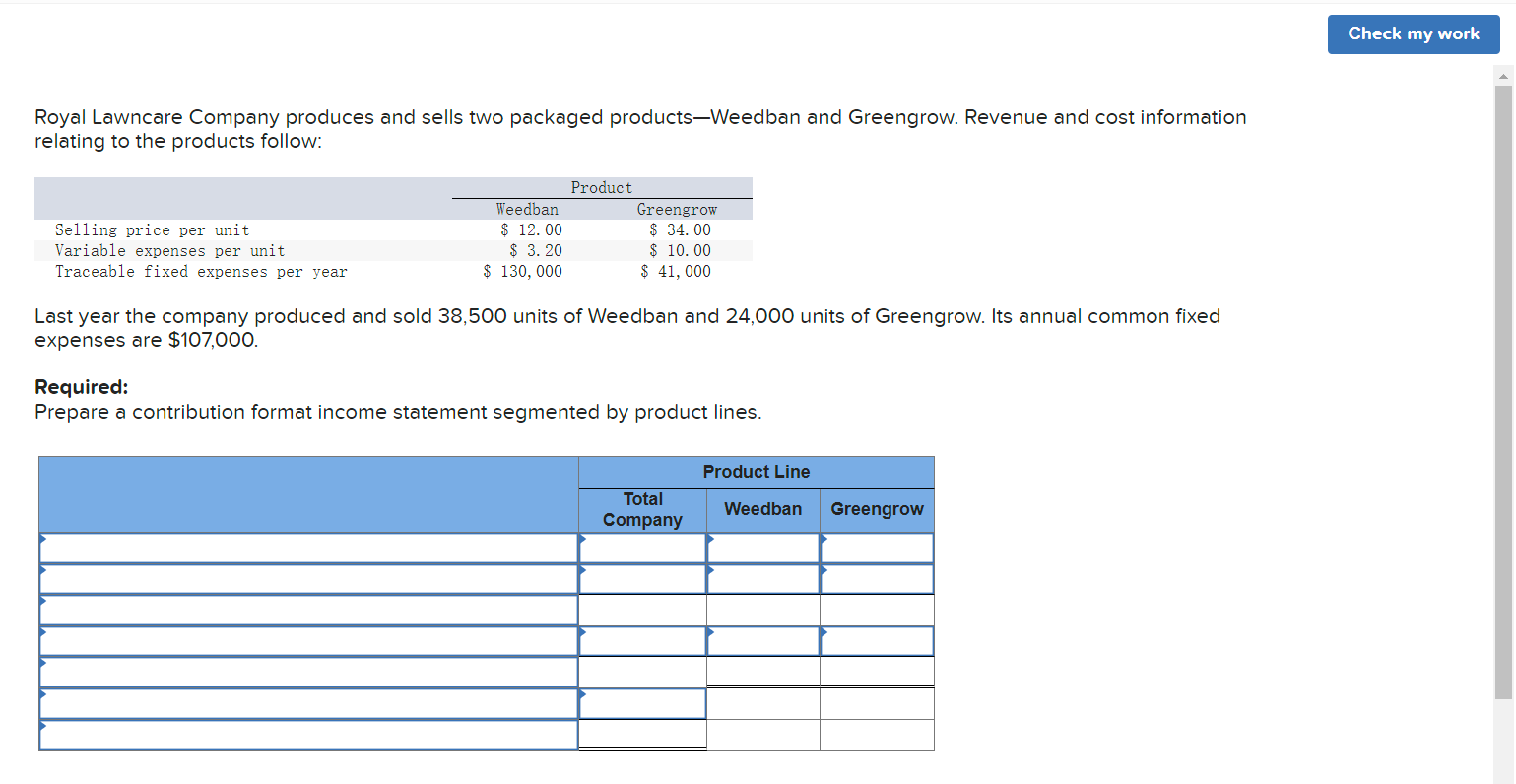Click the 'Required:' heading
Image resolution: width=1516 pixels, height=784 pixels.
point(82,387)
